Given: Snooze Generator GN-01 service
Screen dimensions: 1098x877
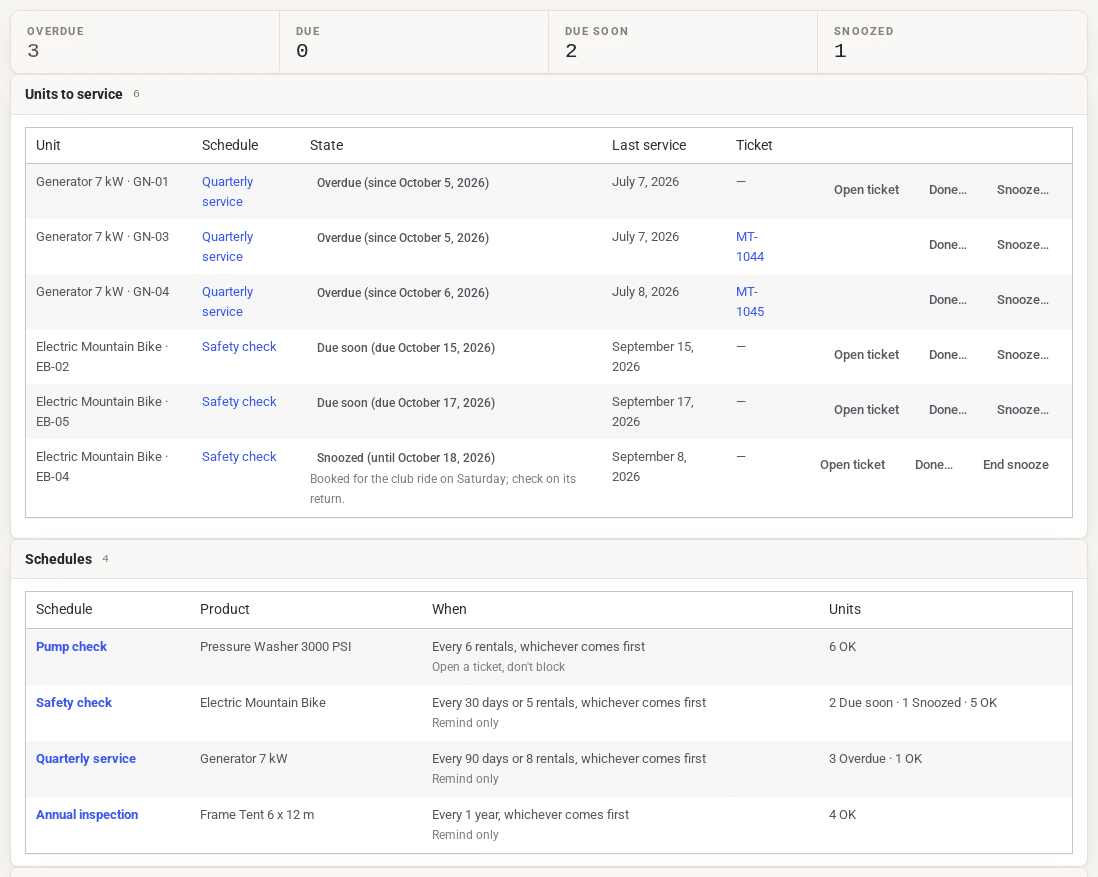Looking at the screenshot, I should click(x=1022, y=190).
